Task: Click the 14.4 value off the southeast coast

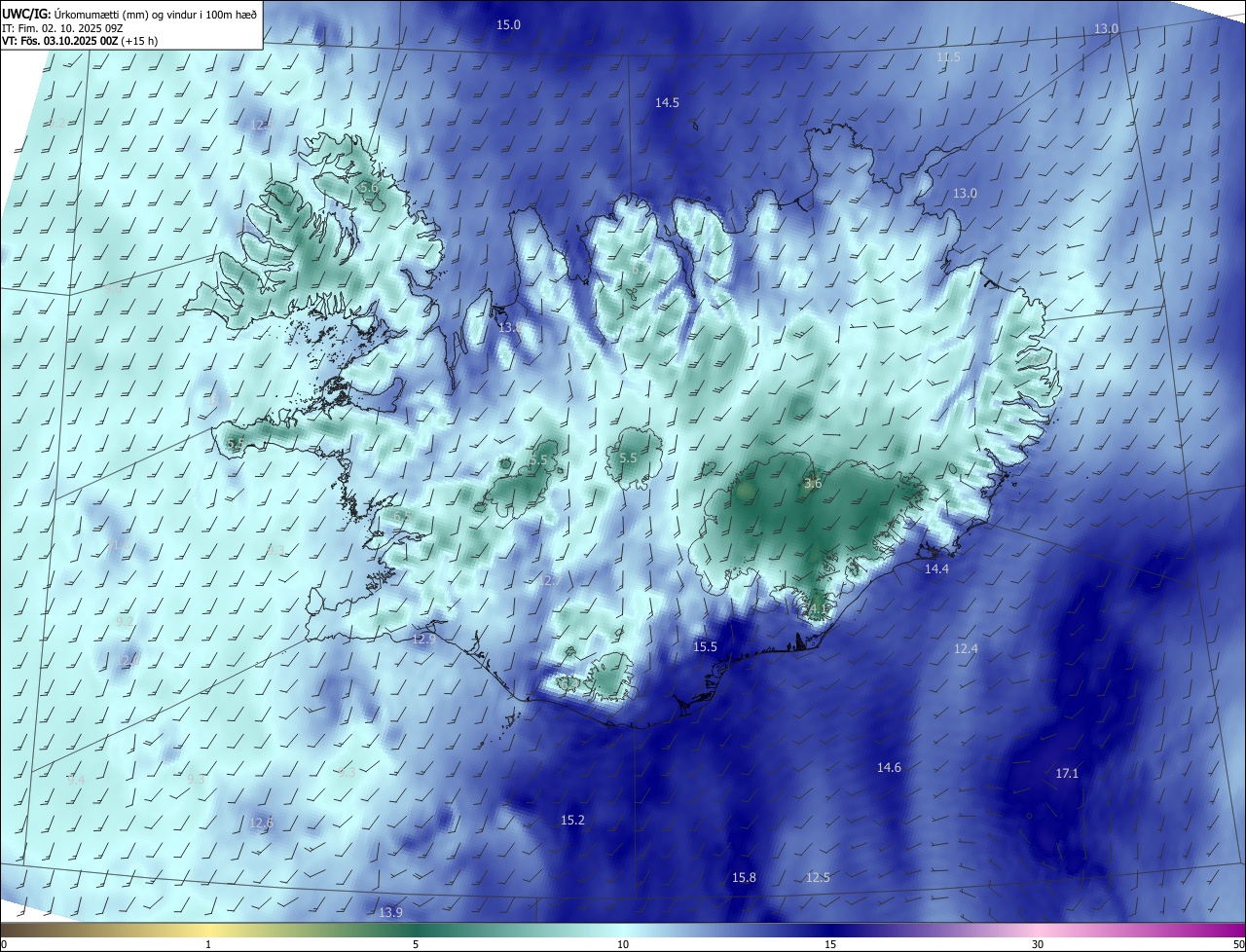Action: (936, 568)
